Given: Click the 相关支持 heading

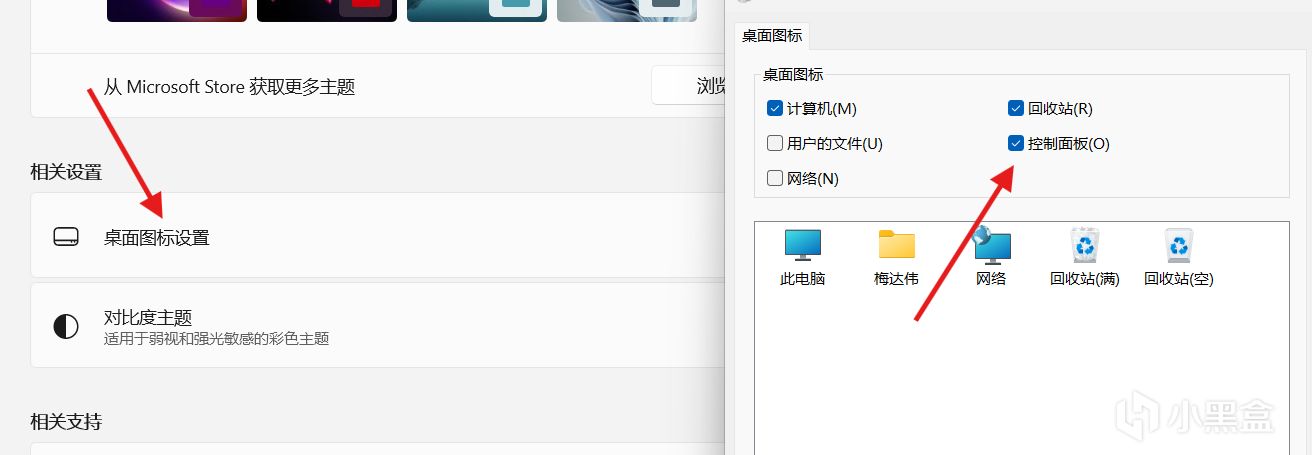Looking at the screenshot, I should pos(66,422).
